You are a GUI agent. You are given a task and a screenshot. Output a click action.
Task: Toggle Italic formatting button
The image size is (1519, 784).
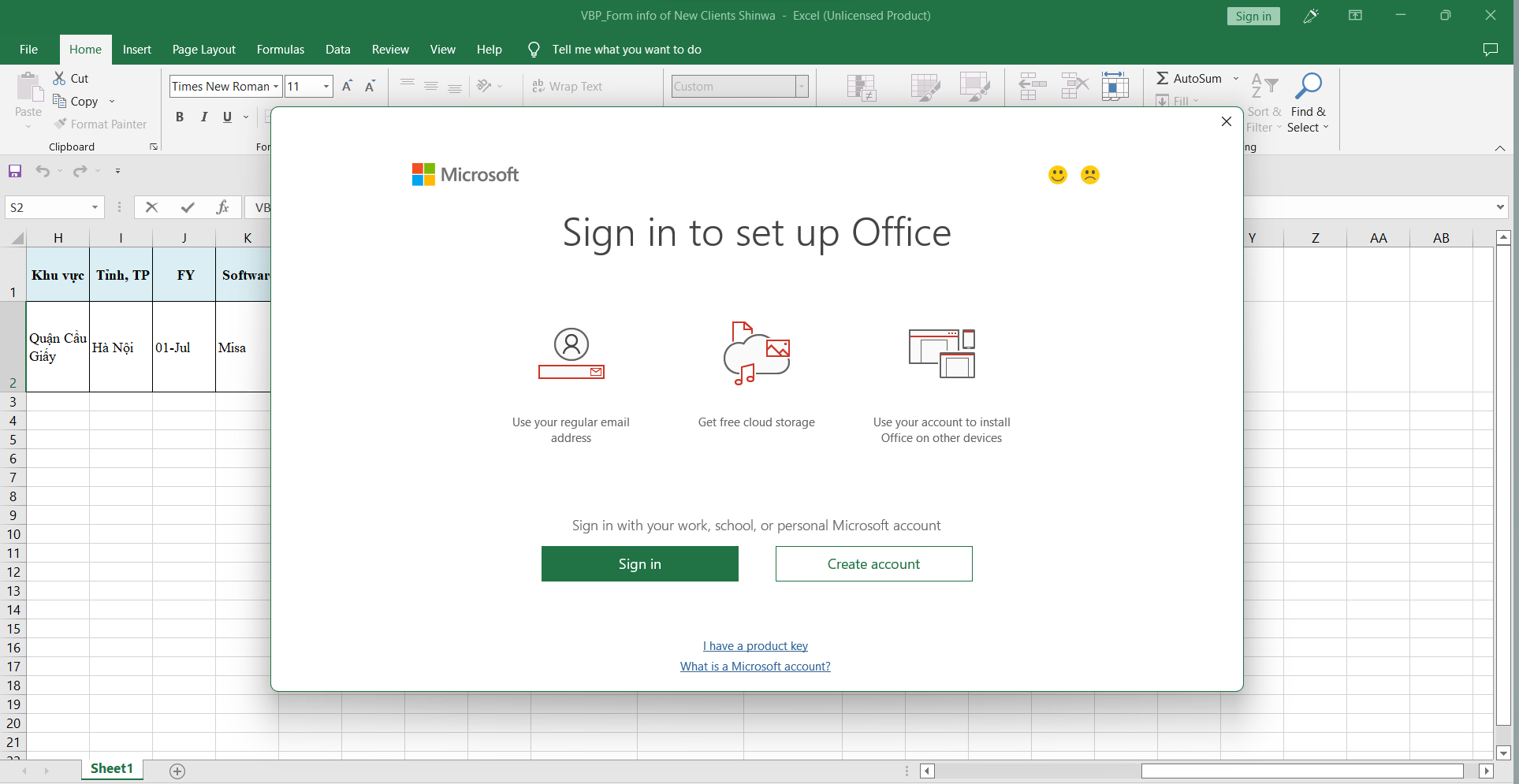pyautogui.click(x=204, y=117)
